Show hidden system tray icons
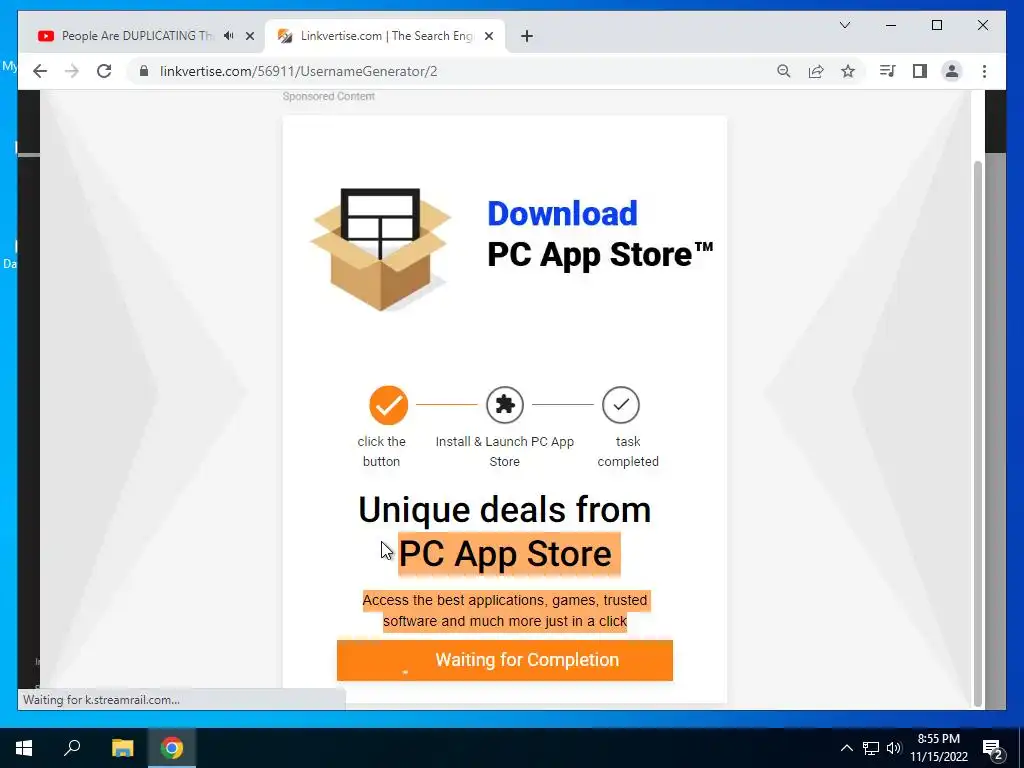This screenshot has width=1024, height=768. point(846,748)
